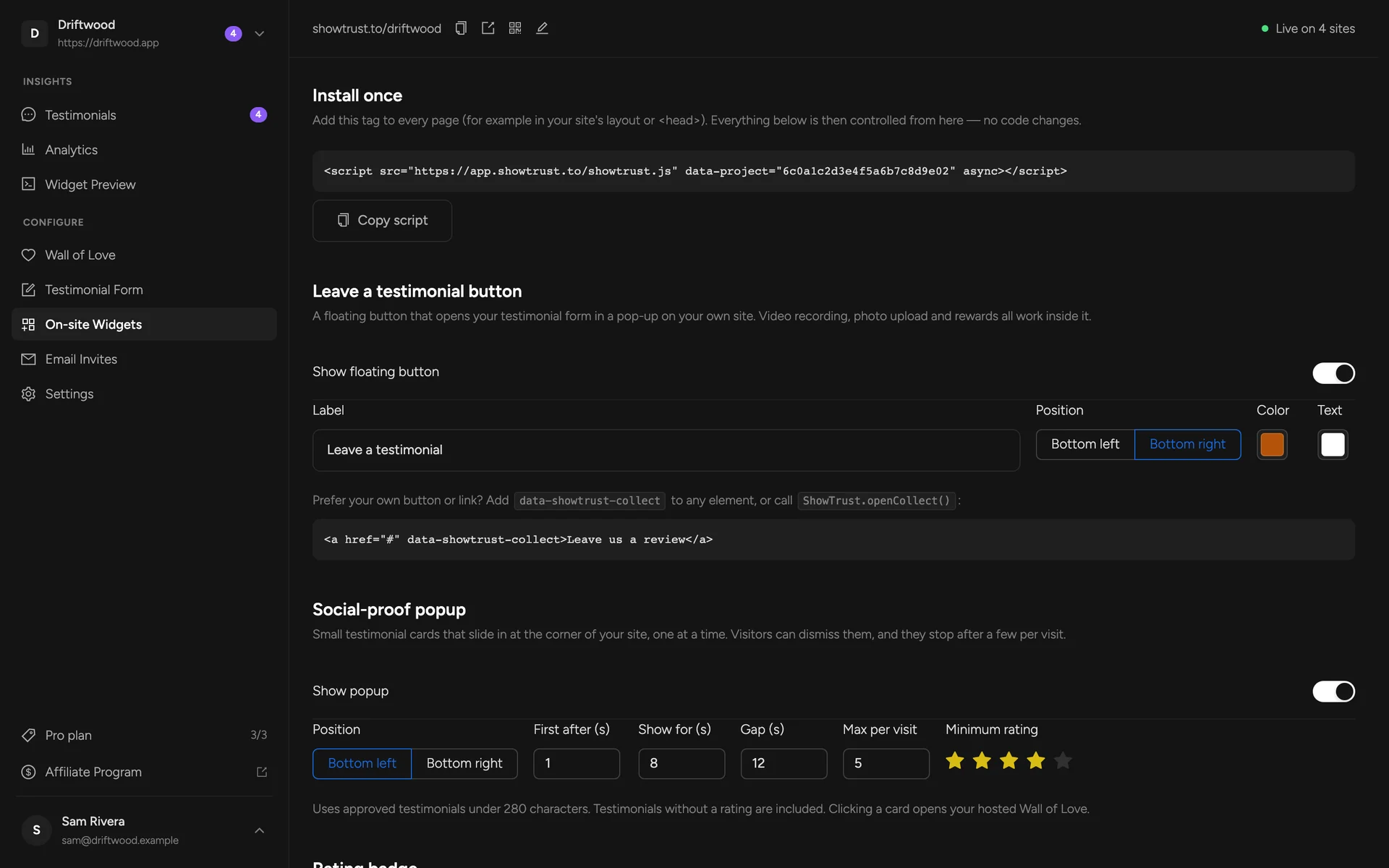Set minimum rating to three stars
The height and width of the screenshot is (868, 1389).
1008,761
